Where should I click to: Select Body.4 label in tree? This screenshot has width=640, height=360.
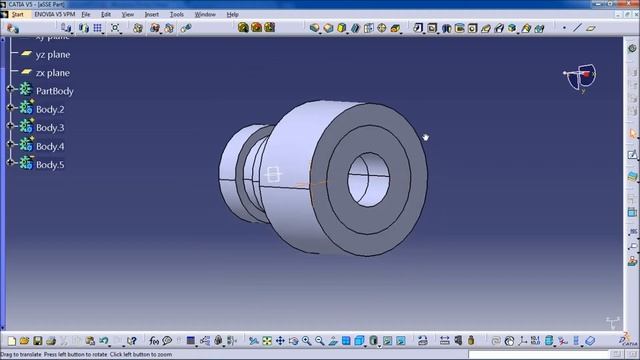(x=50, y=146)
